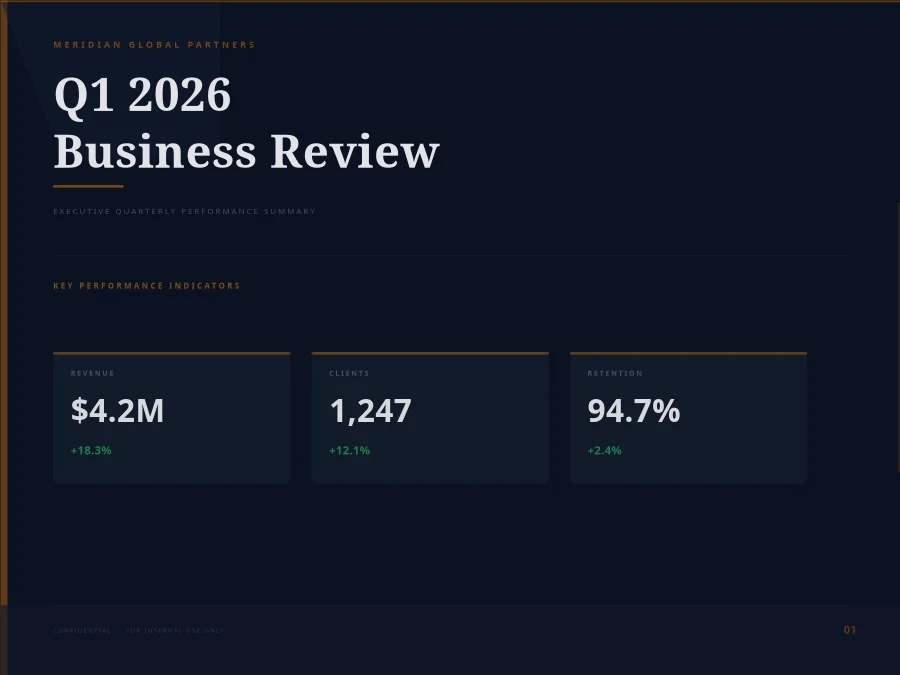This screenshot has width=900, height=675.
Task: Click the "+12.1%" clients change figure
Action: pyautogui.click(x=349, y=451)
